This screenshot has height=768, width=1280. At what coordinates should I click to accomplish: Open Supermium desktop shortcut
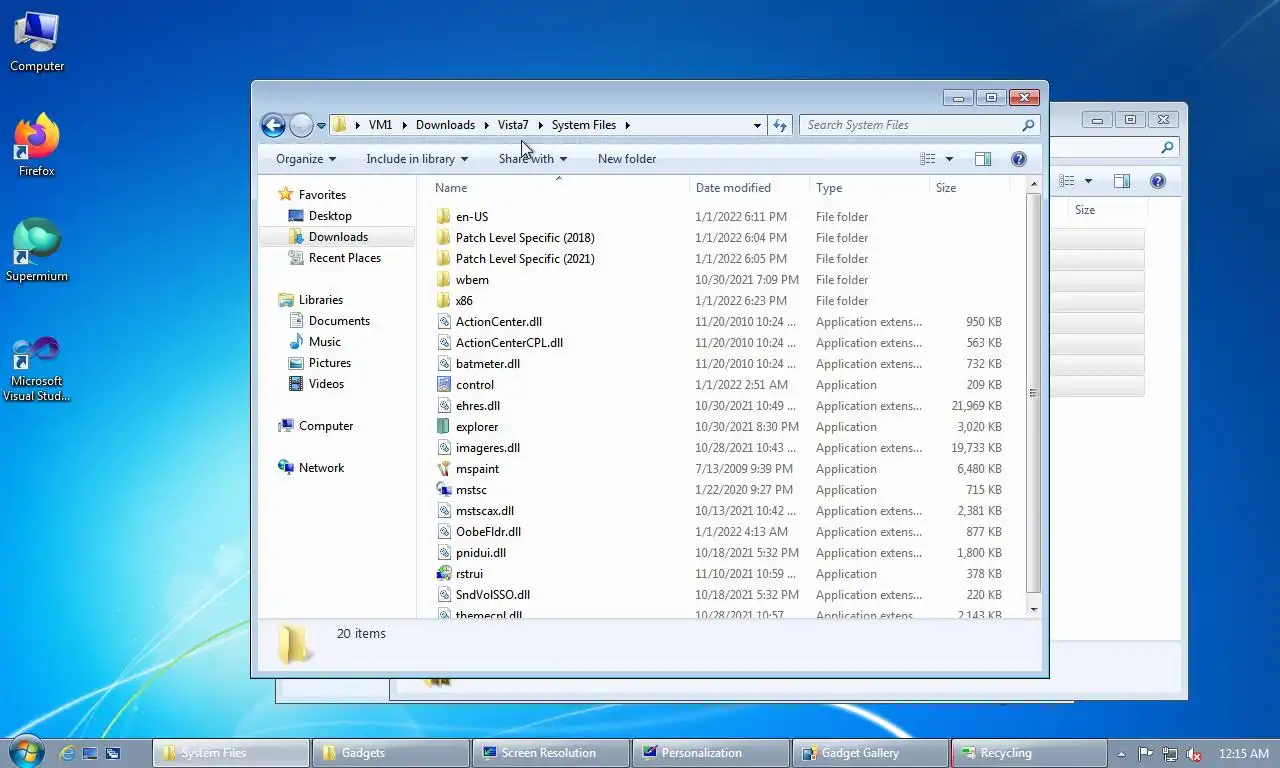(37, 250)
